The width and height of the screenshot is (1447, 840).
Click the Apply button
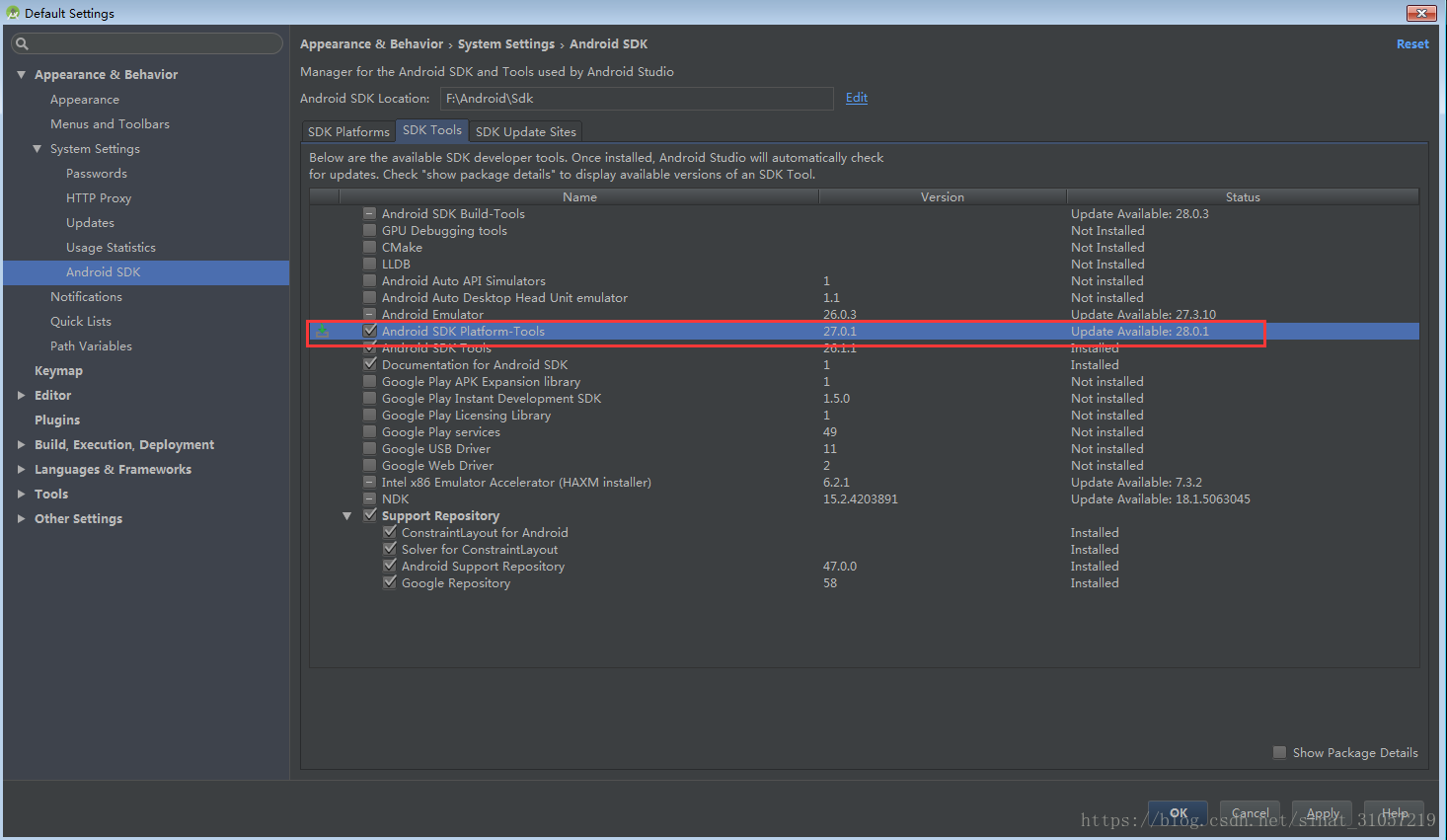click(1323, 813)
